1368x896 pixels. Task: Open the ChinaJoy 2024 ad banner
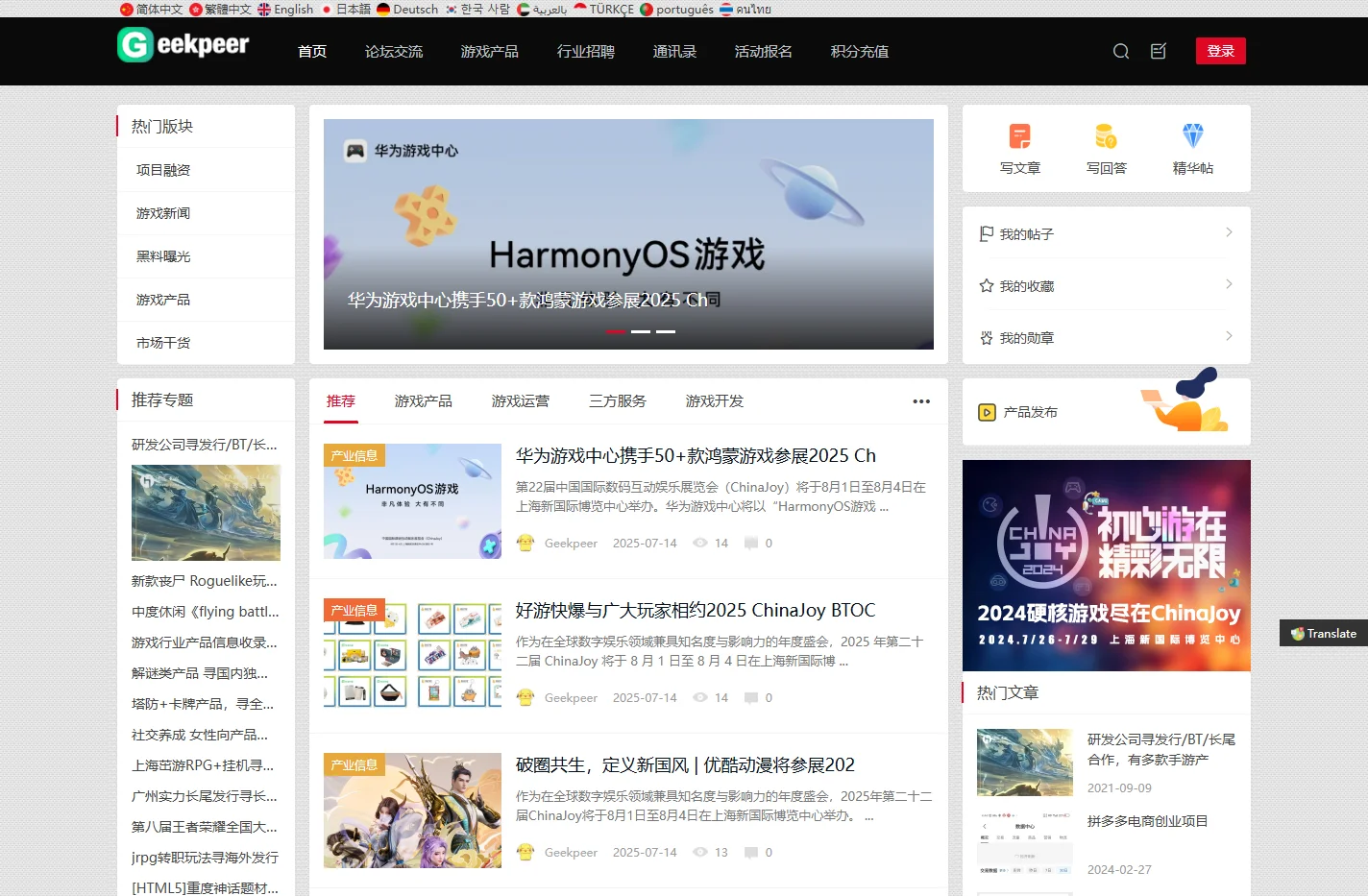click(1107, 566)
